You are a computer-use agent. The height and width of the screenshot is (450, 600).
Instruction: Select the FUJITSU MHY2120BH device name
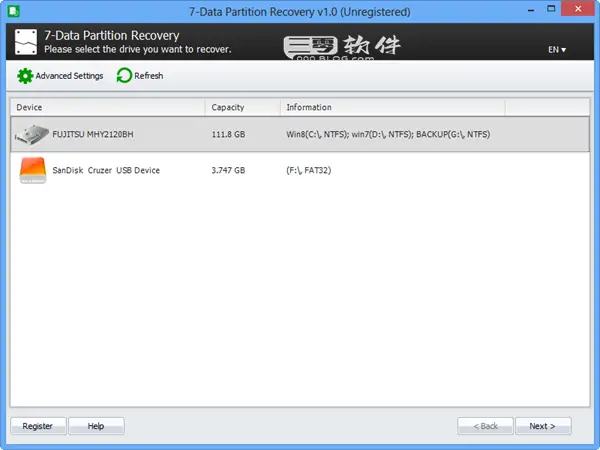coord(93,134)
